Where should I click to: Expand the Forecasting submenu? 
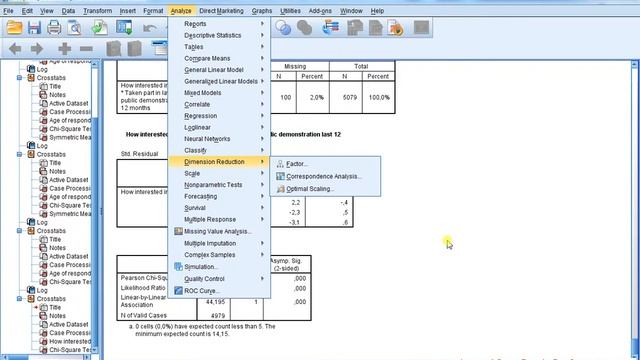tap(219, 196)
